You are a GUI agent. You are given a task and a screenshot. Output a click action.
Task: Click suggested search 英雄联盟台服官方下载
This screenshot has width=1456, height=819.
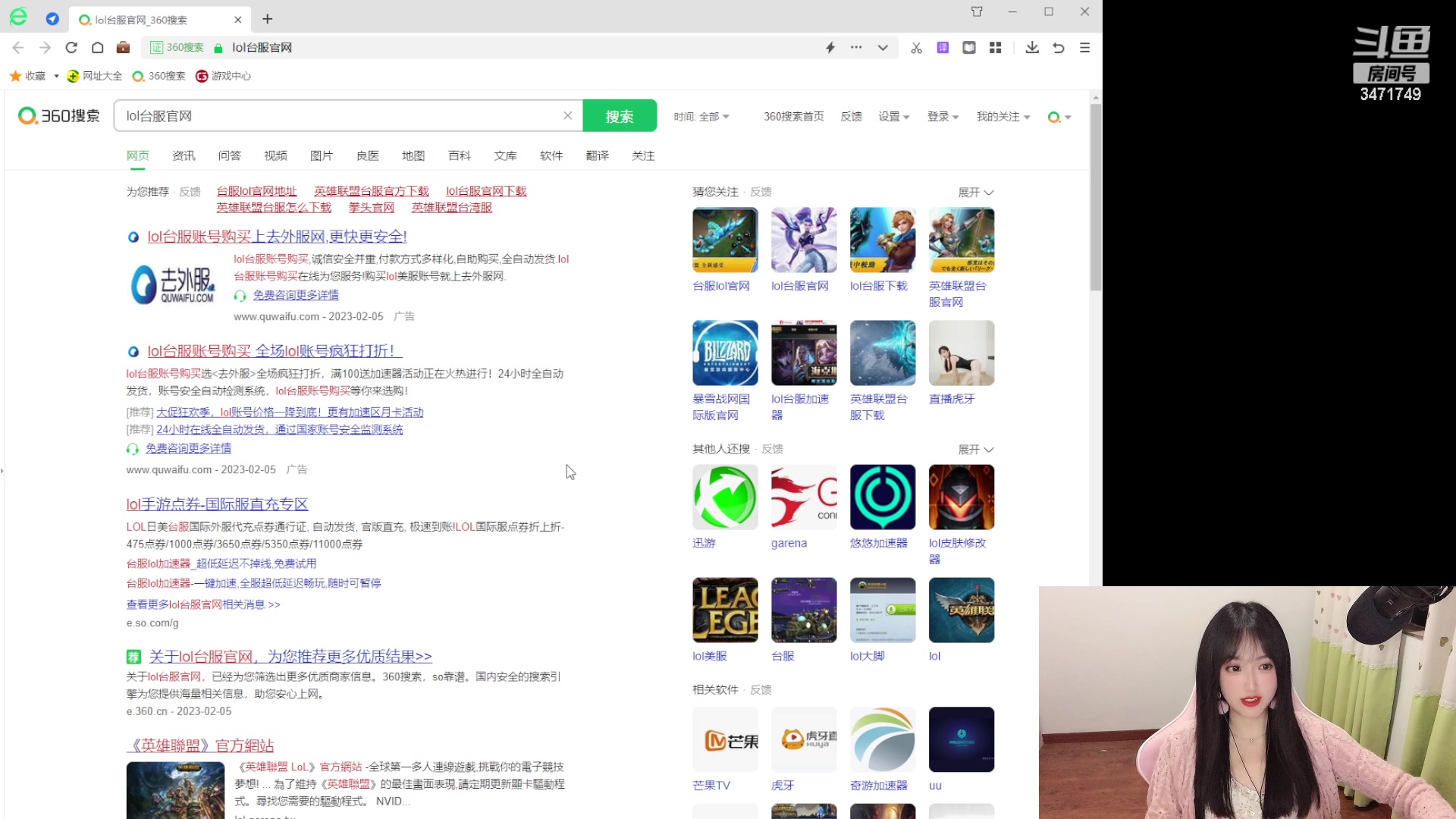pos(372,191)
